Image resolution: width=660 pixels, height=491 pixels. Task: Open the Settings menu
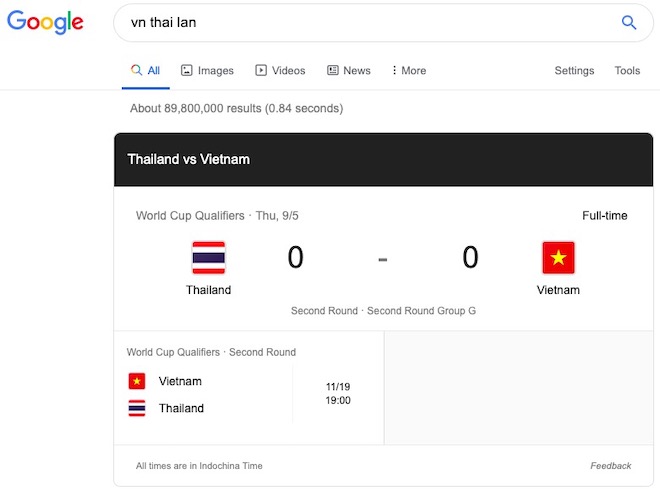(x=574, y=70)
